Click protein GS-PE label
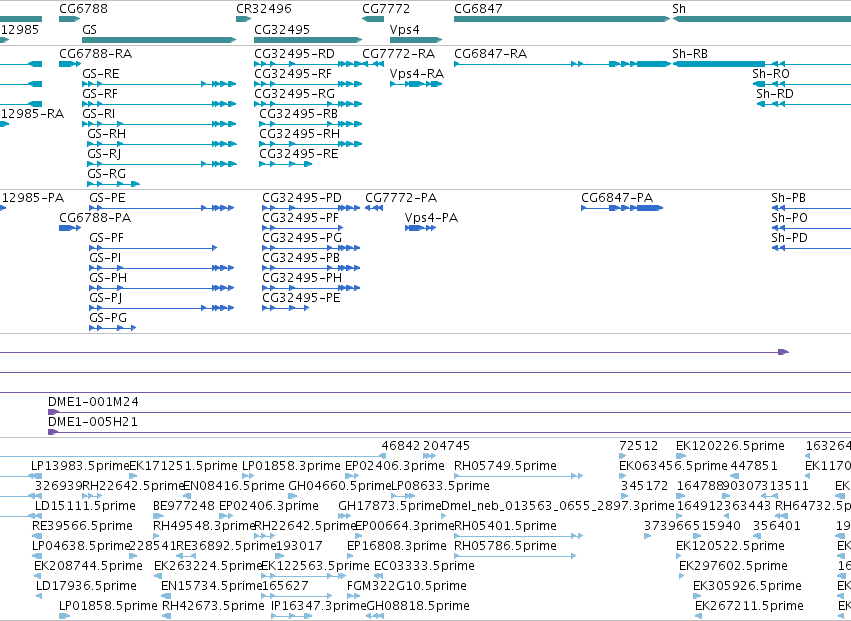This screenshot has width=851, height=621. point(107,198)
